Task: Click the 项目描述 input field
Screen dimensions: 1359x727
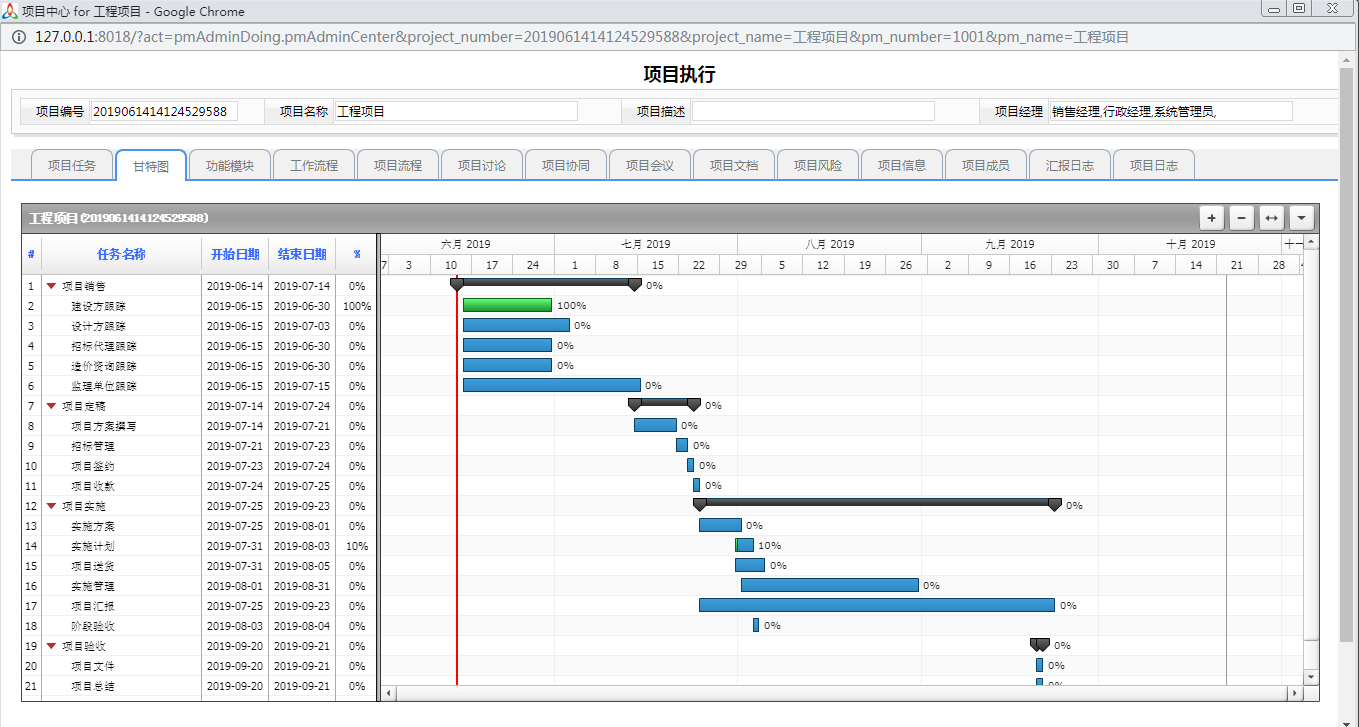Action: pos(812,111)
